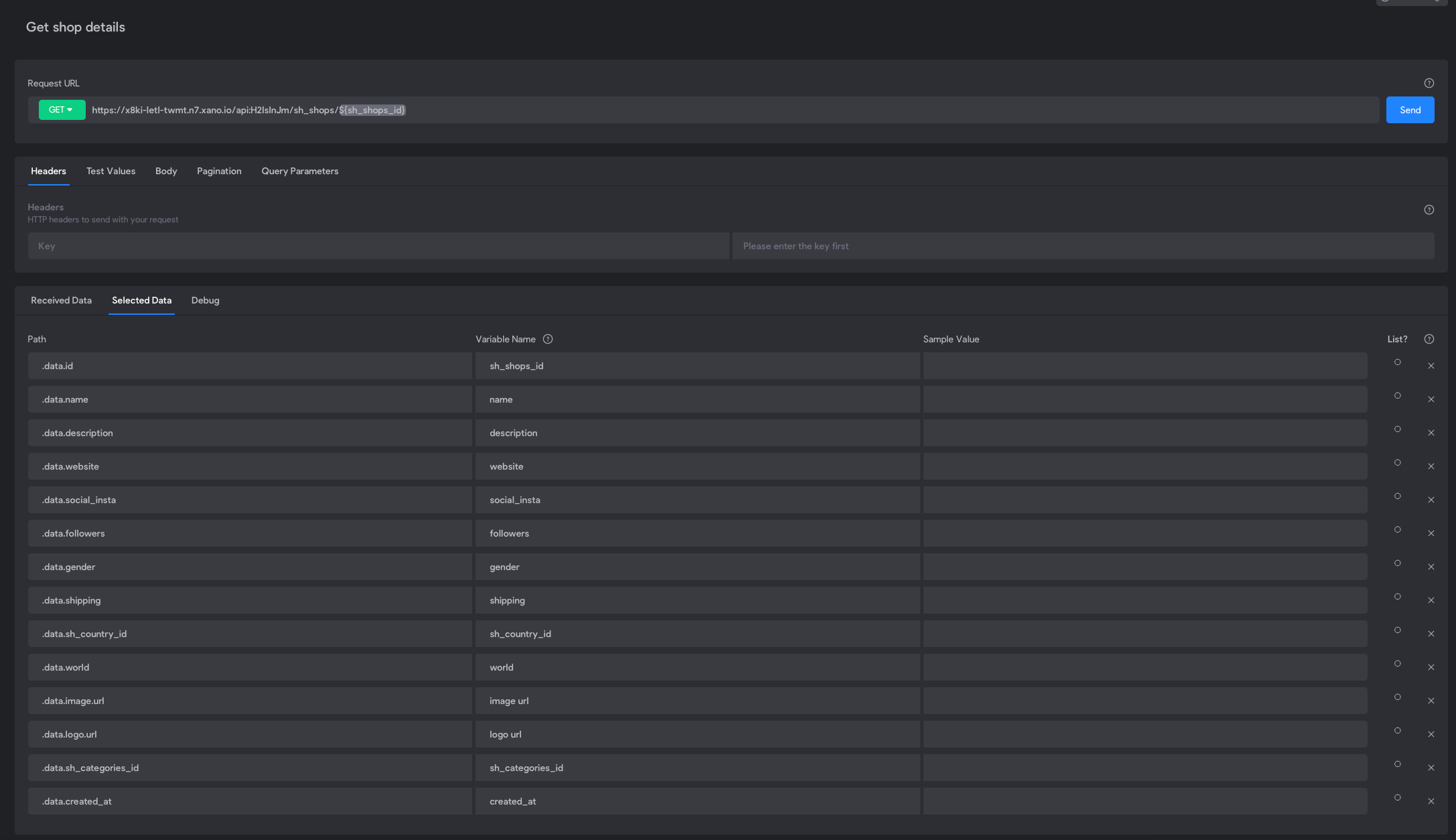Select the Headers tab
The image size is (1456, 840).
coord(48,171)
